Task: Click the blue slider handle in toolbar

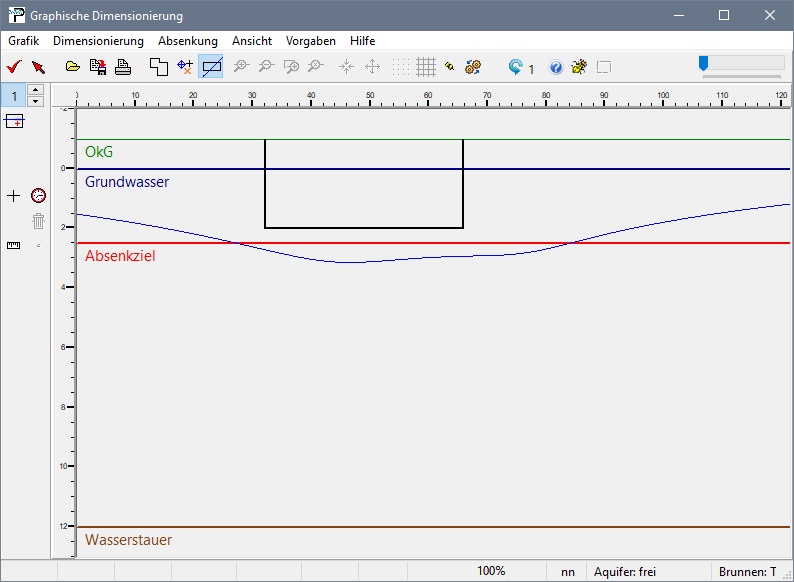Action: point(704,63)
